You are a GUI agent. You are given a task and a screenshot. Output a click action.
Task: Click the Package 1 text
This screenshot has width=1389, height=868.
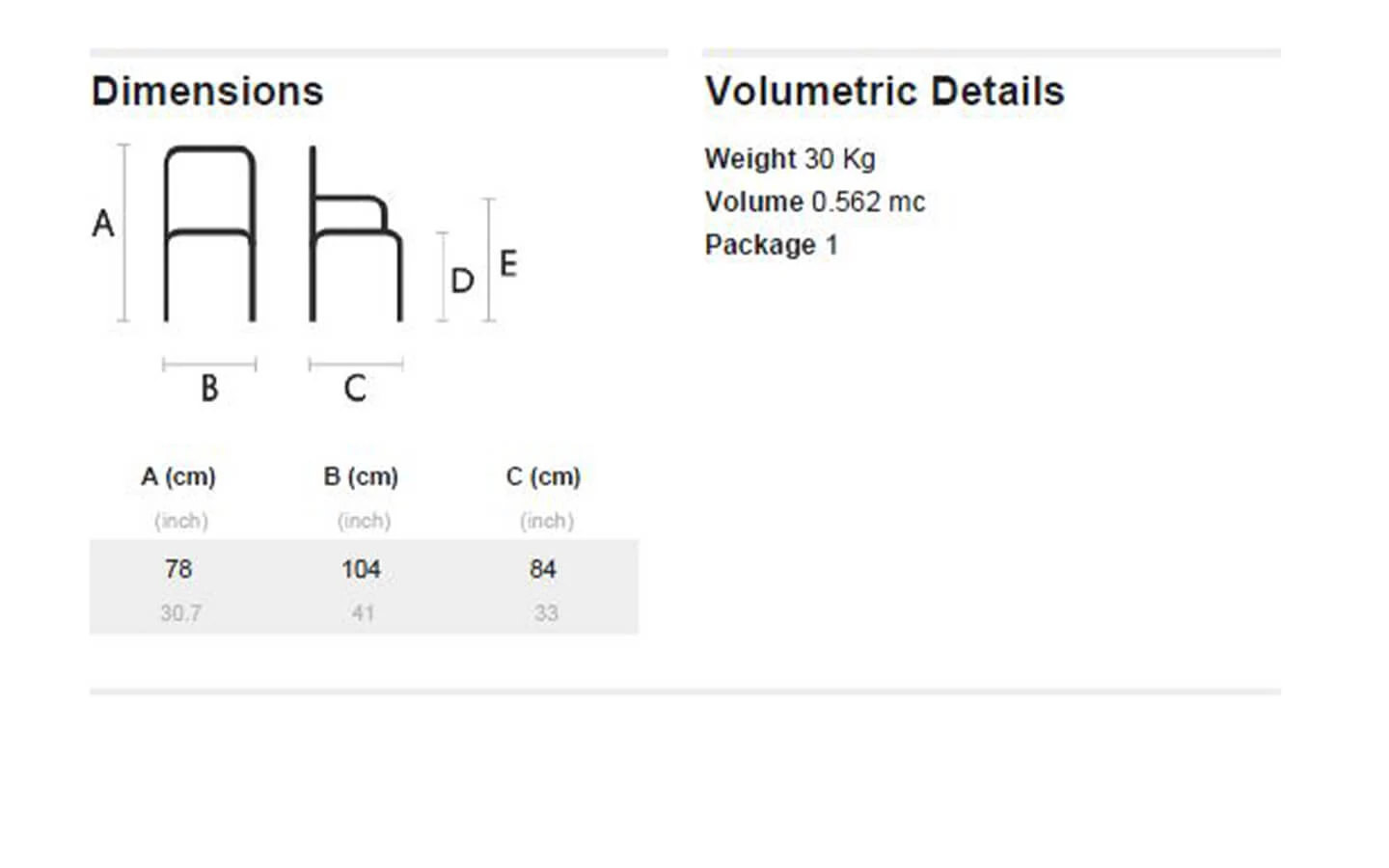(771, 245)
